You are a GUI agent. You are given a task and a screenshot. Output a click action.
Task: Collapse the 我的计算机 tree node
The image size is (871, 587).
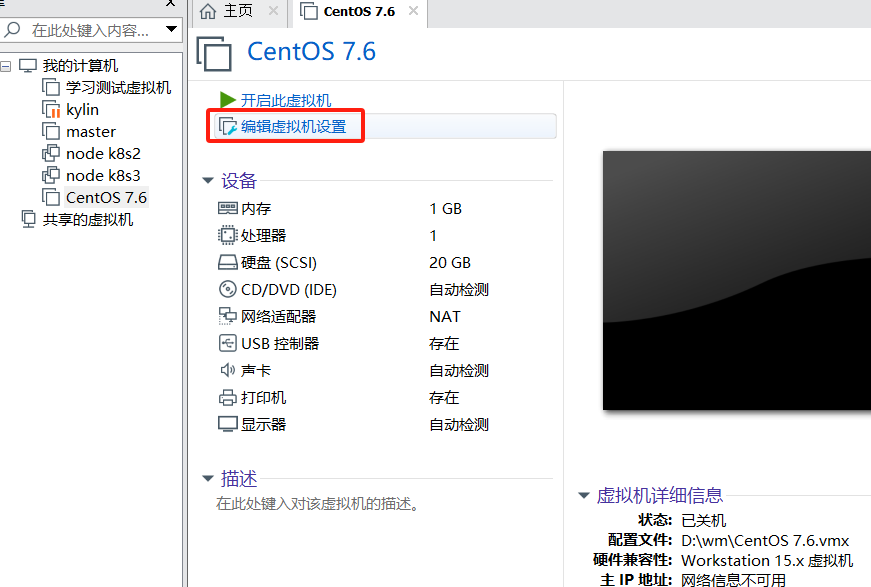coord(6,67)
